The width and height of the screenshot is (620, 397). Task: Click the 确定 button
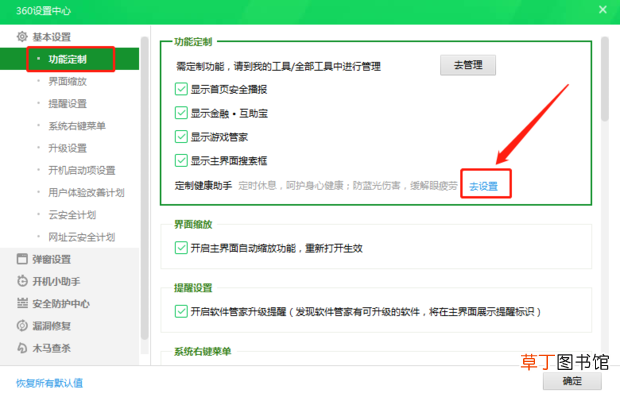(x=572, y=381)
